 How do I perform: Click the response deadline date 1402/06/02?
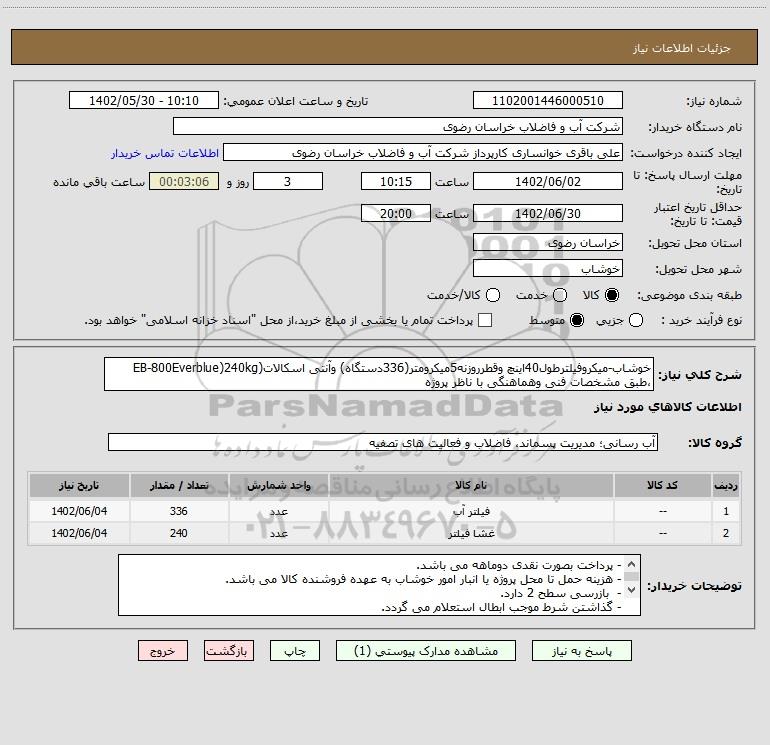[x=548, y=181]
